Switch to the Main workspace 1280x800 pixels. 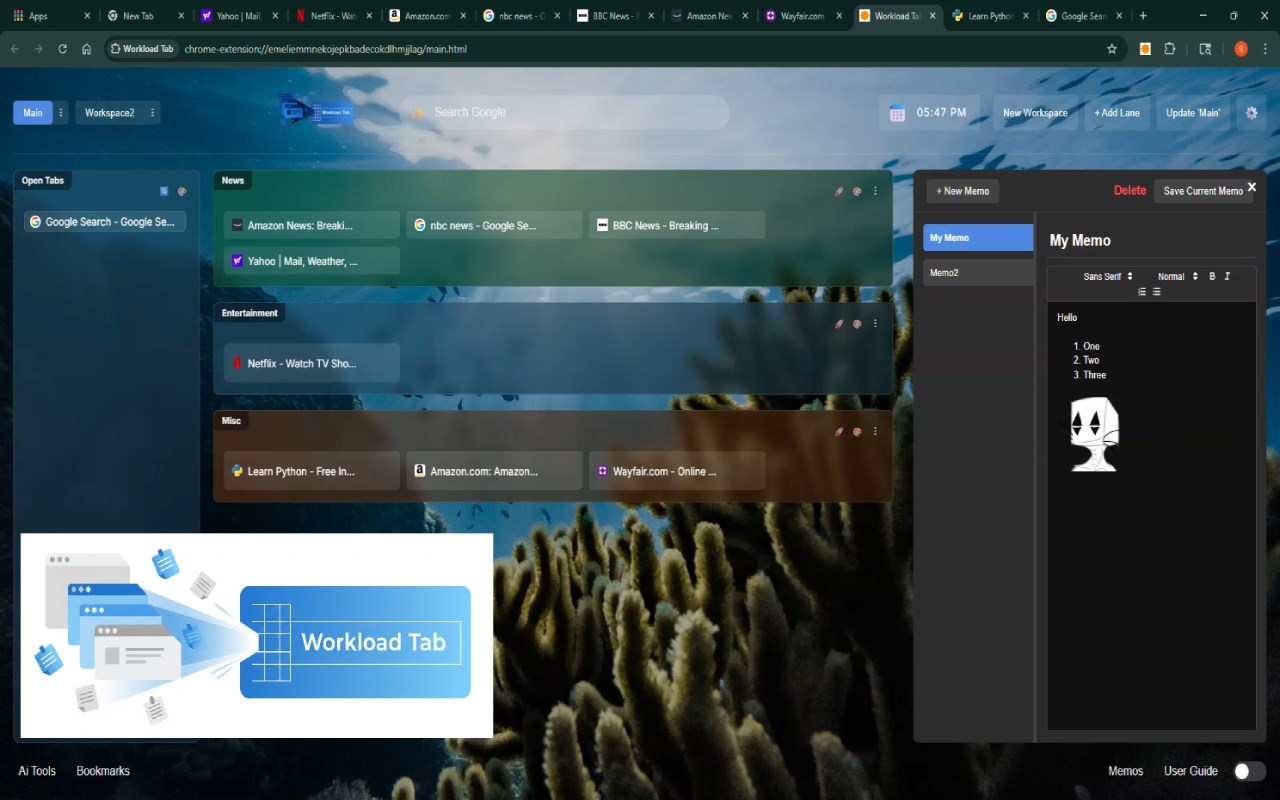(x=33, y=113)
